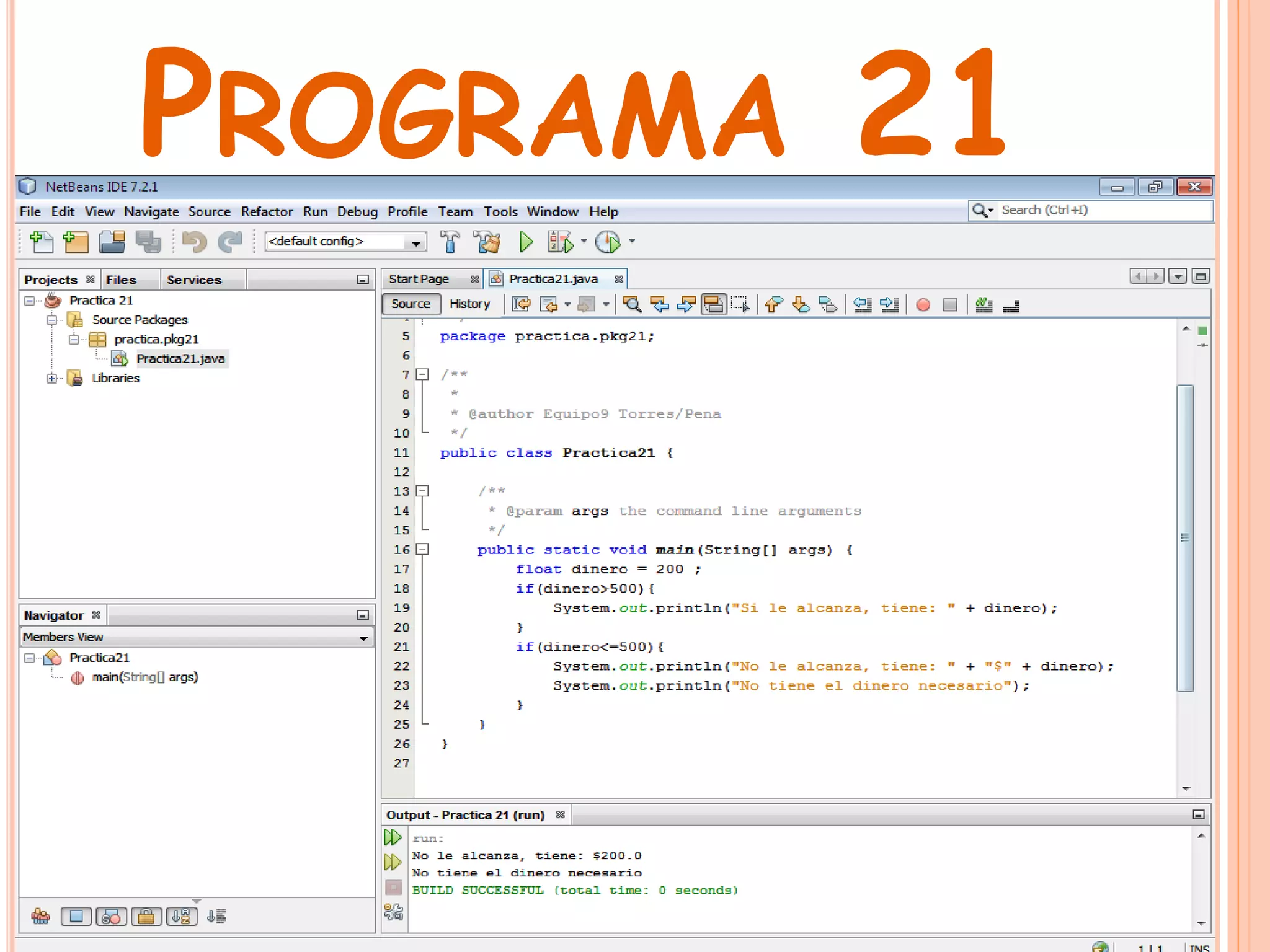The image size is (1270, 952).
Task: Toggle Show Static Members in Navigator
Action: (x=112, y=916)
